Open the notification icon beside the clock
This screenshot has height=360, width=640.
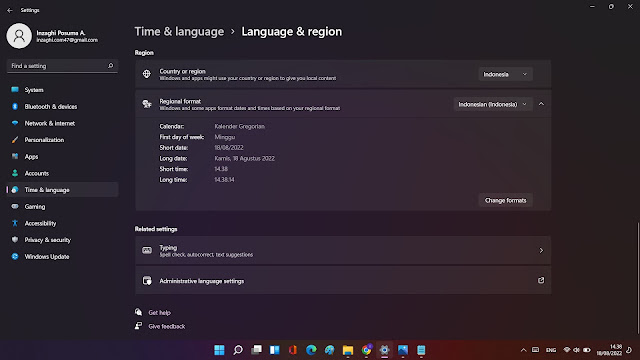tap(629, 350)
